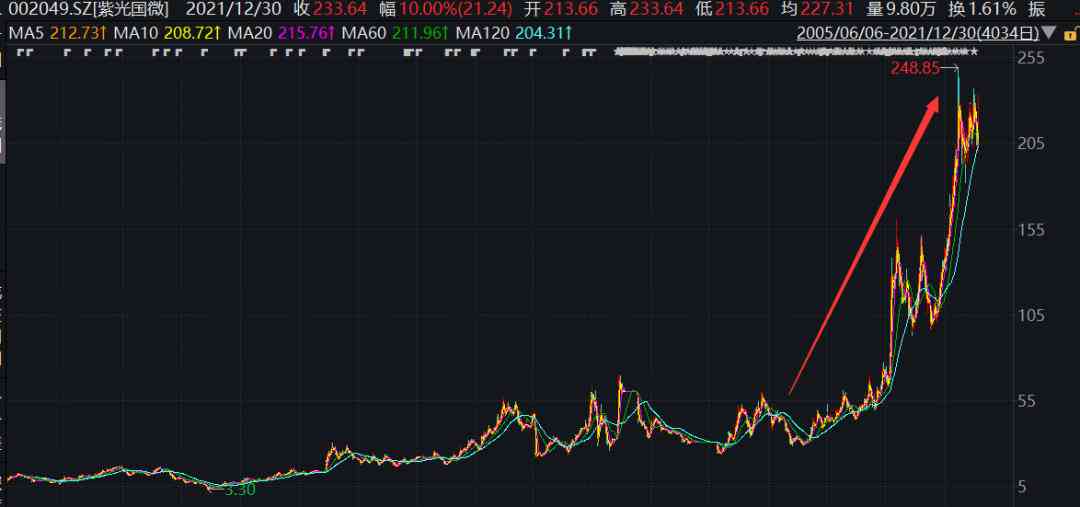The height and width of the screenshot is (507, 1080).
Task: Click the last white star marker in the top row
Action: 973,52
